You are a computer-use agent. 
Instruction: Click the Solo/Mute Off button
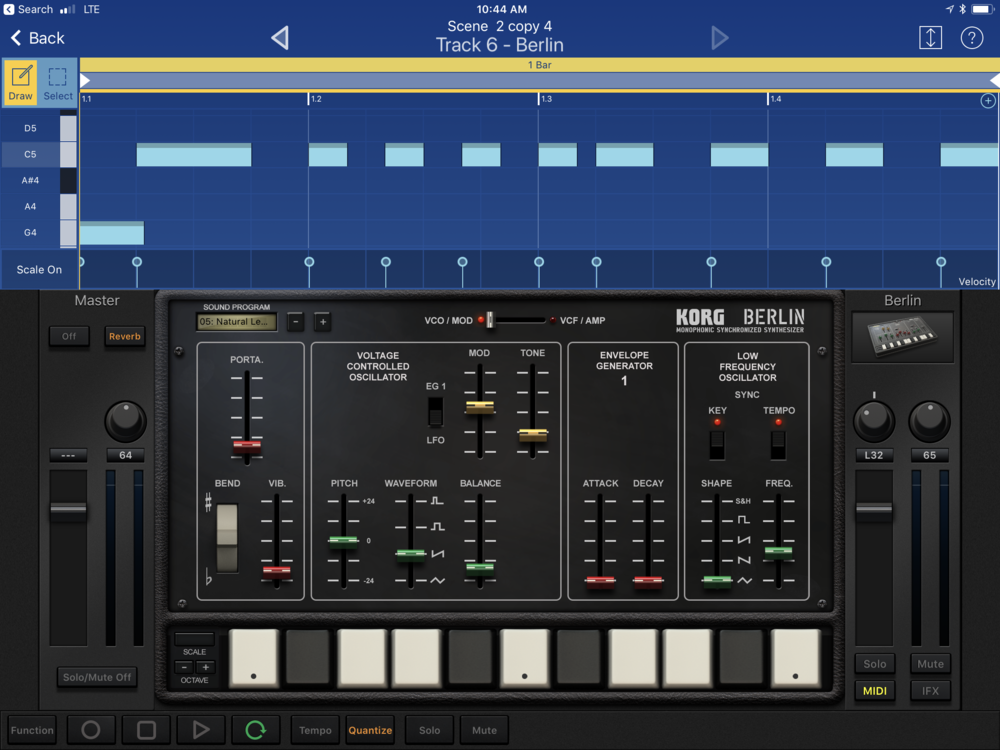tap(96, 677)
